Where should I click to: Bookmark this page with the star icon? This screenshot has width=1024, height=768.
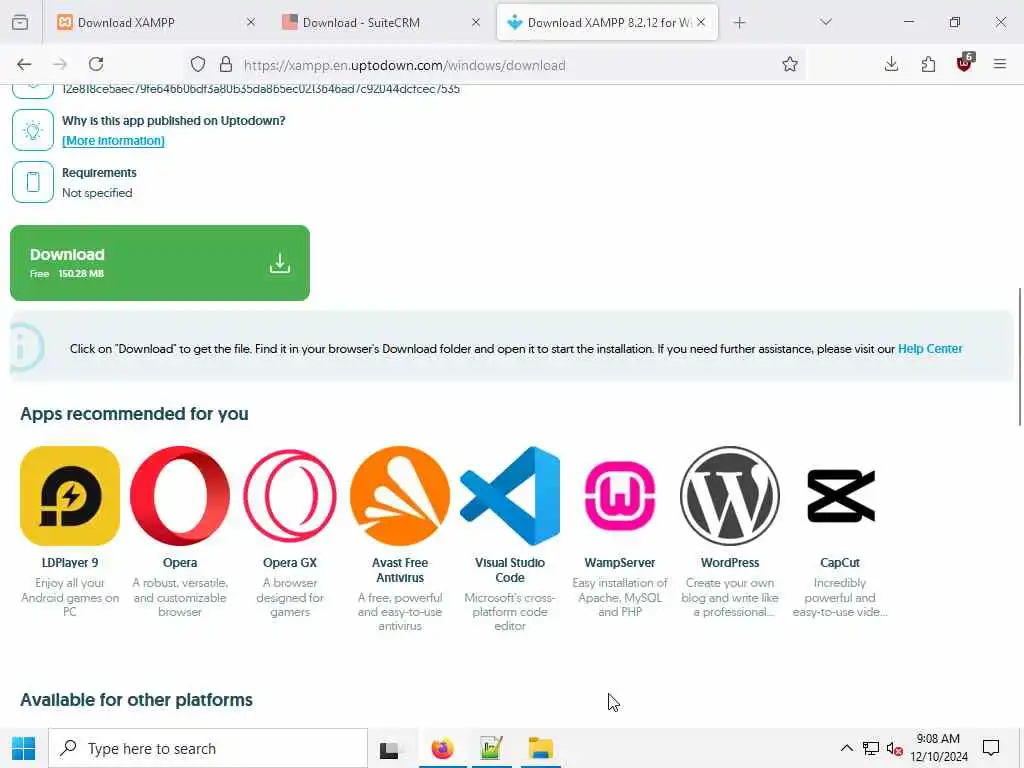click(x=790, y=64)
